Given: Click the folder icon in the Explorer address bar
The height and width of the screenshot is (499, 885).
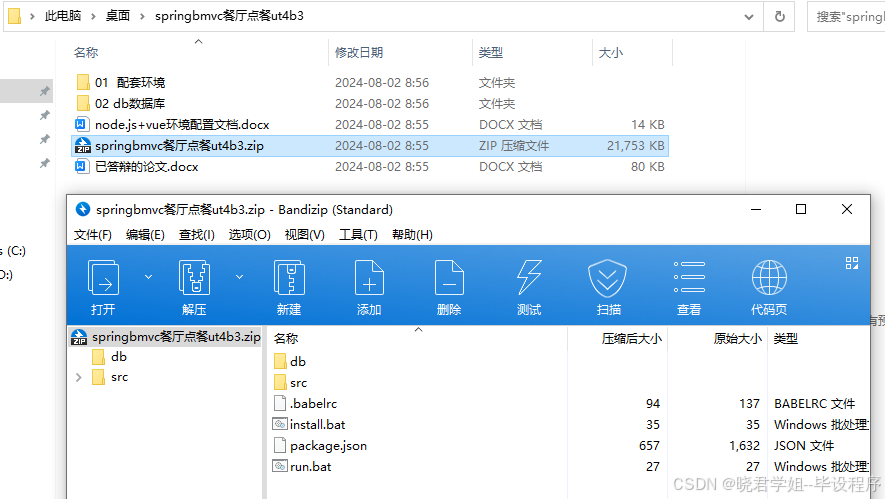Looking at the screenshot, I should (x=15, y=16).
